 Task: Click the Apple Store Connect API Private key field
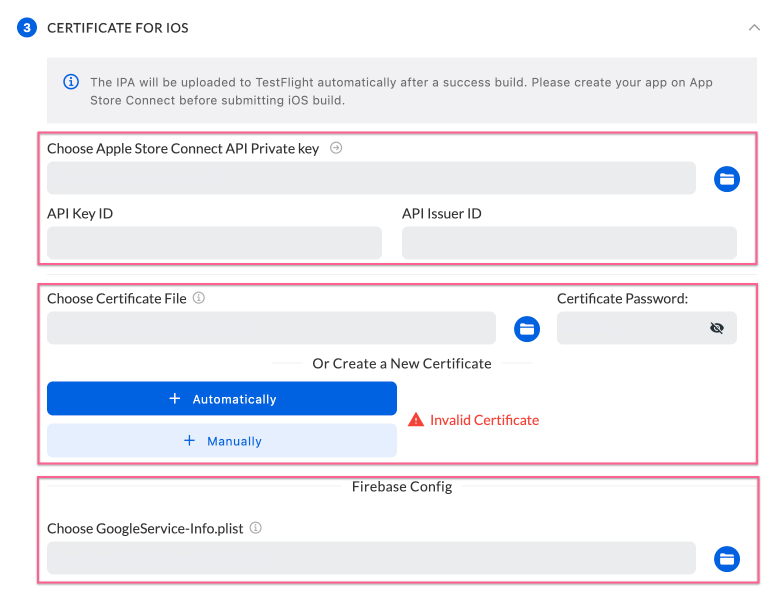(371, 178)
